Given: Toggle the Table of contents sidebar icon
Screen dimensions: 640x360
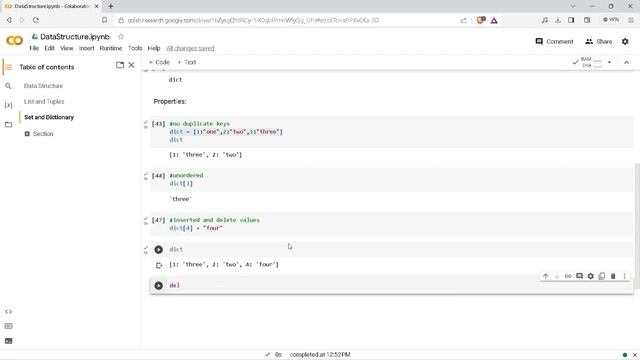Looking at the screenshot, I should coord(8,67).
